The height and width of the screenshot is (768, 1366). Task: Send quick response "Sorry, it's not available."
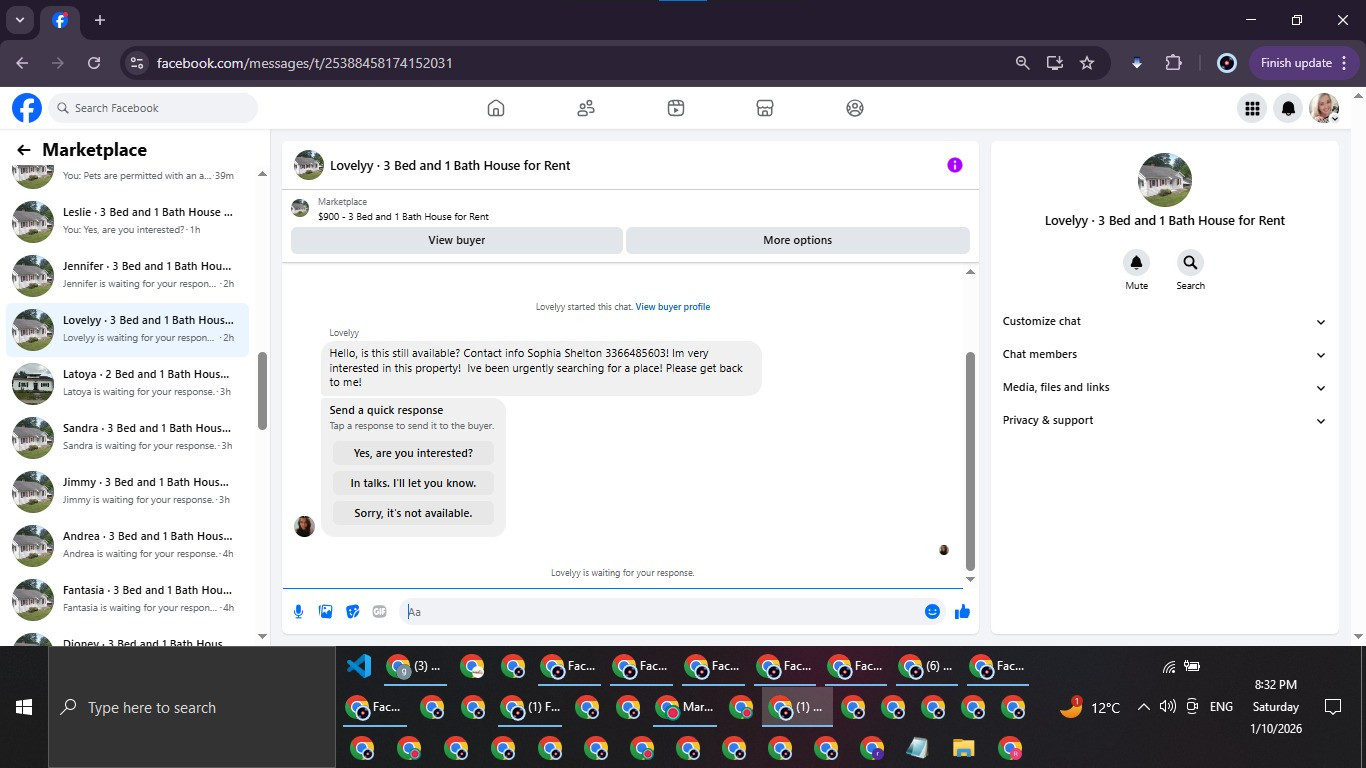pyautogui.click(x=413, y=513)
